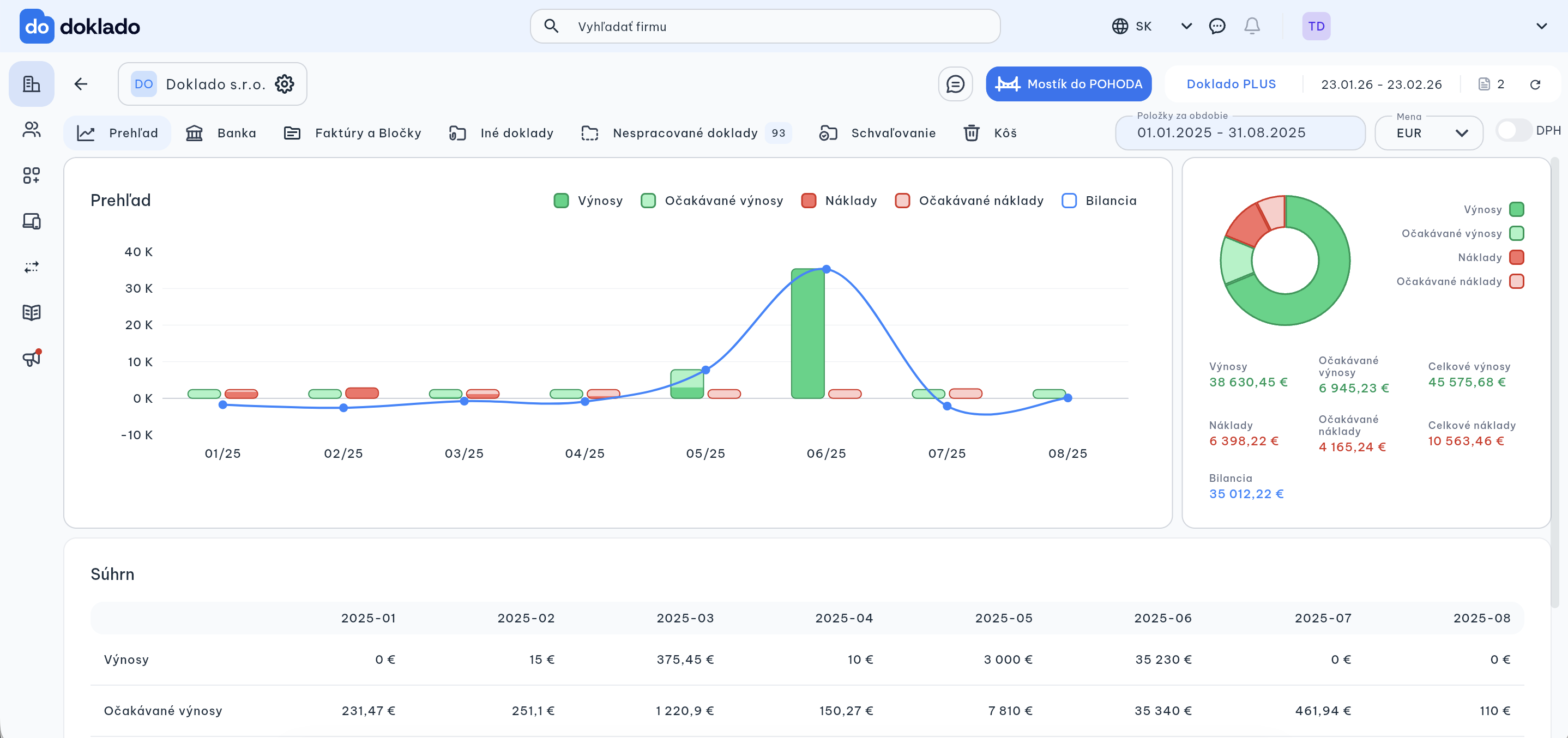Open the open-book sidebar icon
The width and height of the screenshot is (1568, 738).
click(32, 312)
